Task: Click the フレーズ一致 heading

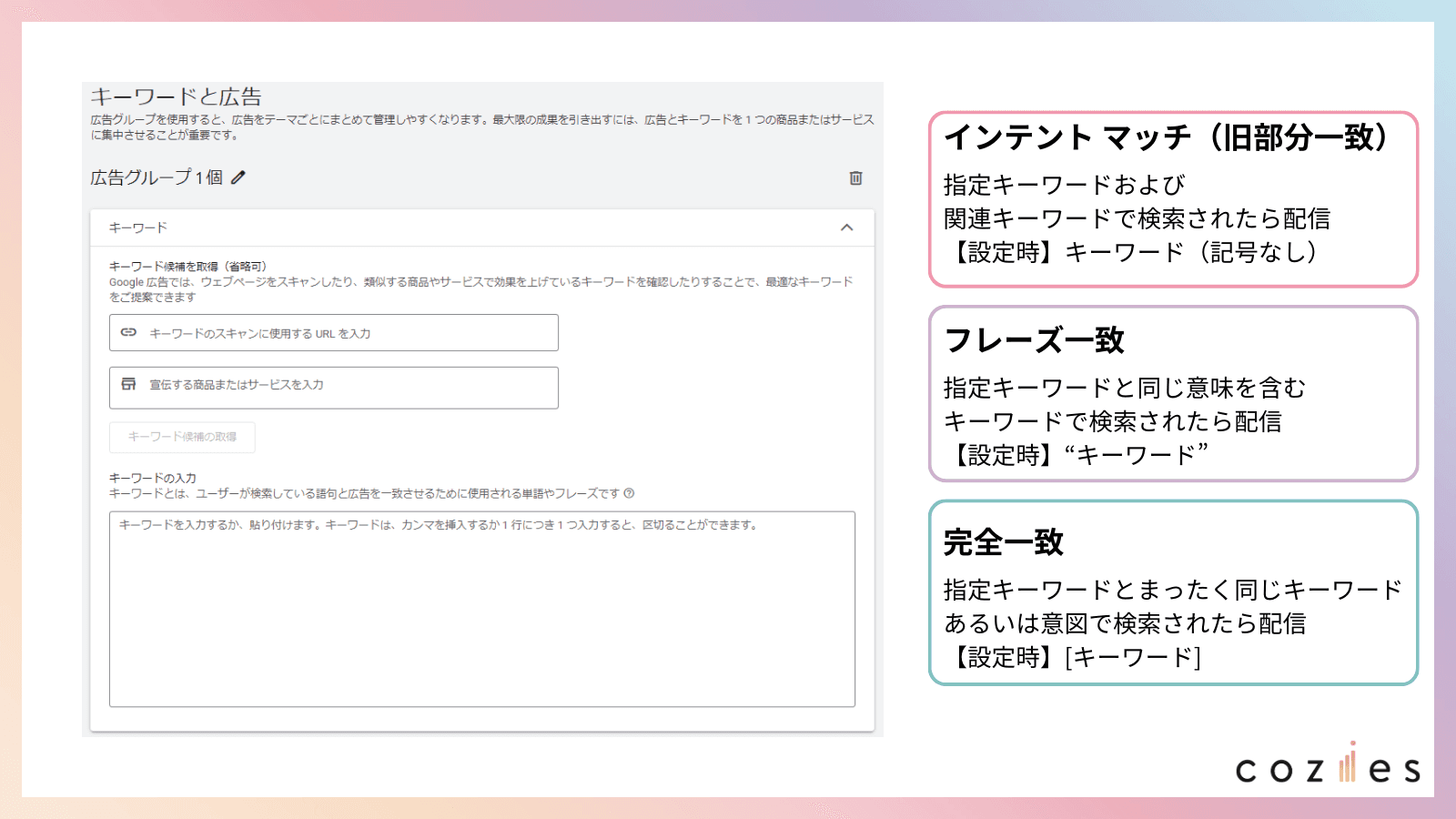Action: (1035, 340)
